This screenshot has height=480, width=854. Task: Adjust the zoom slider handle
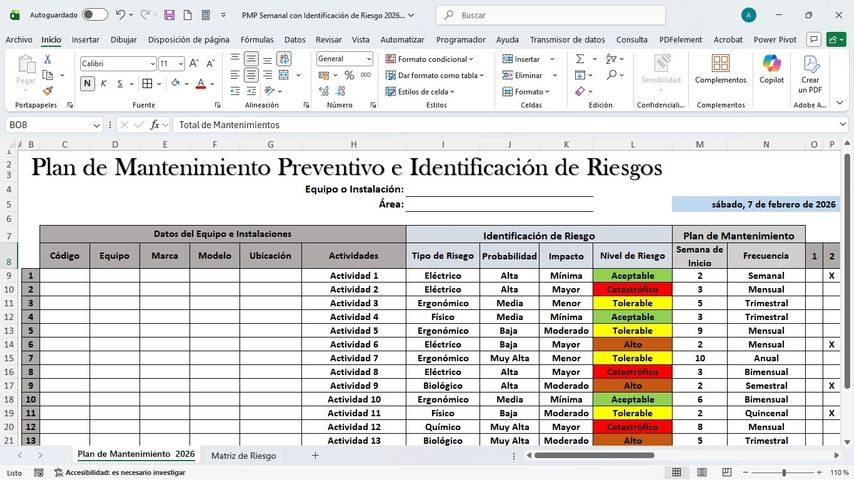(x=784, y=472)
